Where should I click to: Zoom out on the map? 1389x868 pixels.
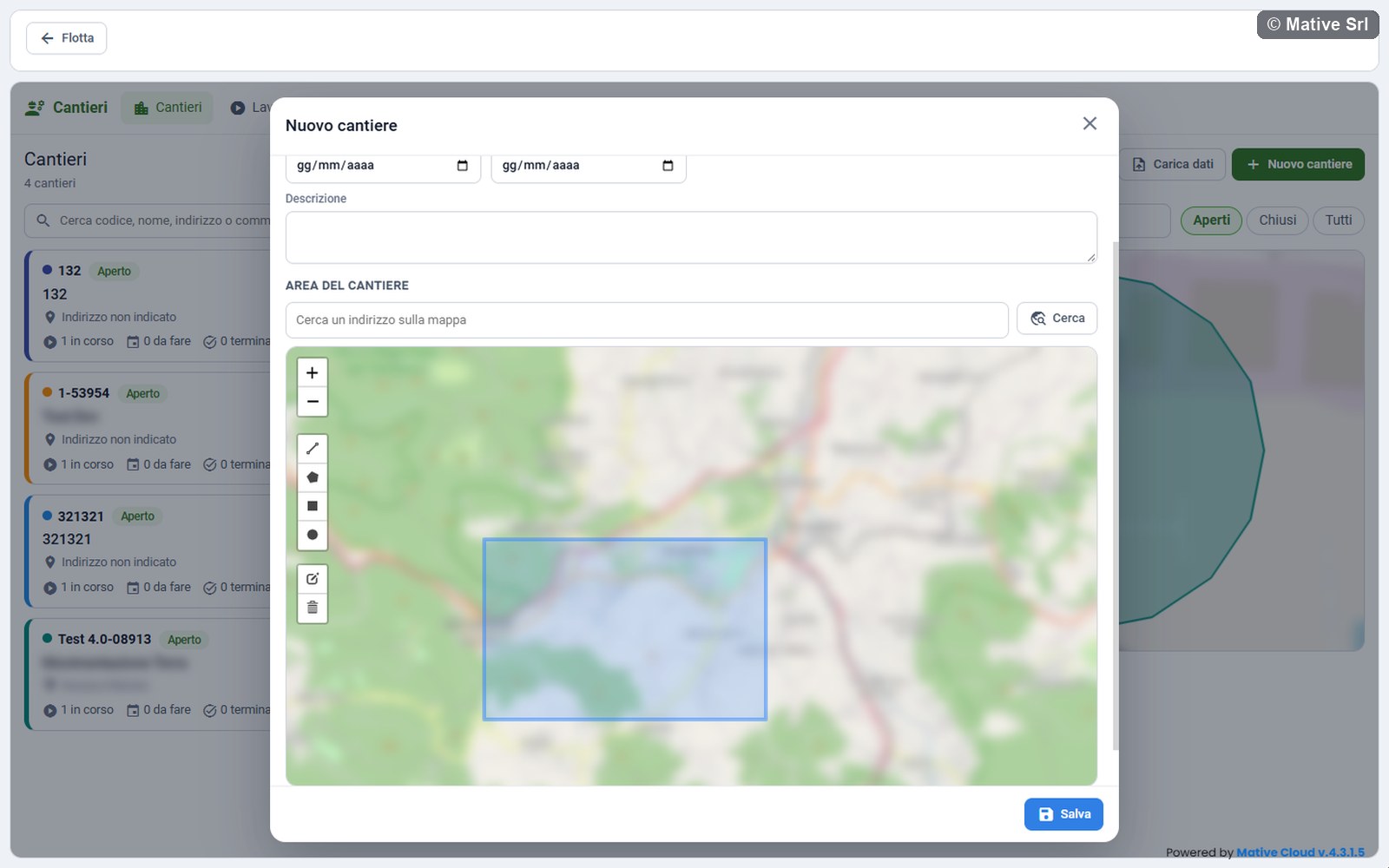(313, 402)
